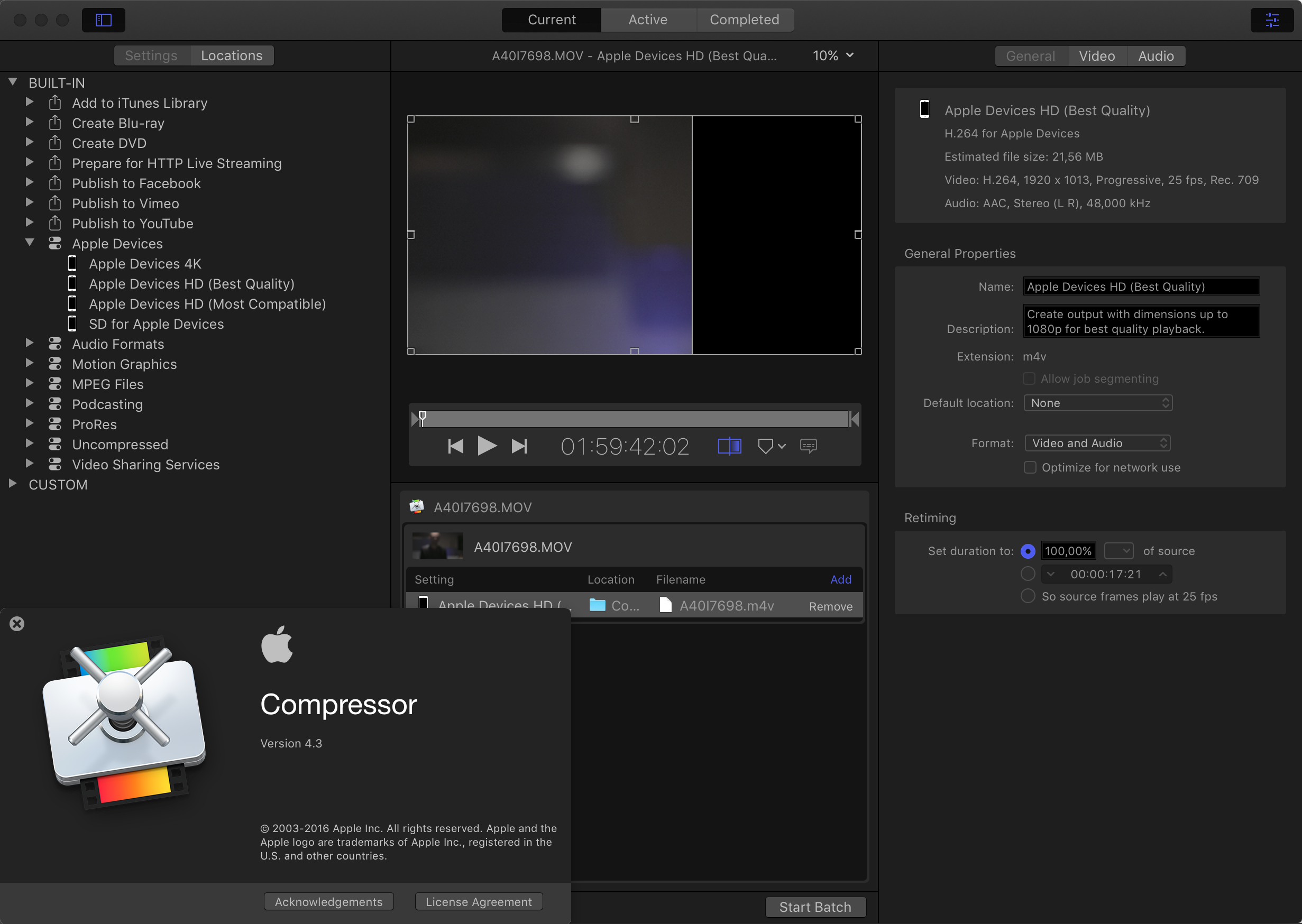Click the Apple logo in About panel

[277, 644]
